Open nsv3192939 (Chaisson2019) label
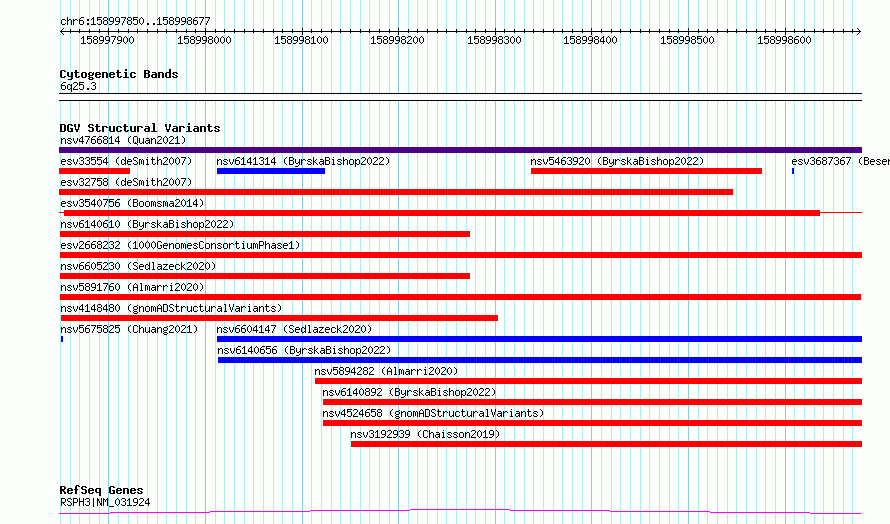This screenshot has height=524, width=890. (425, 434)
